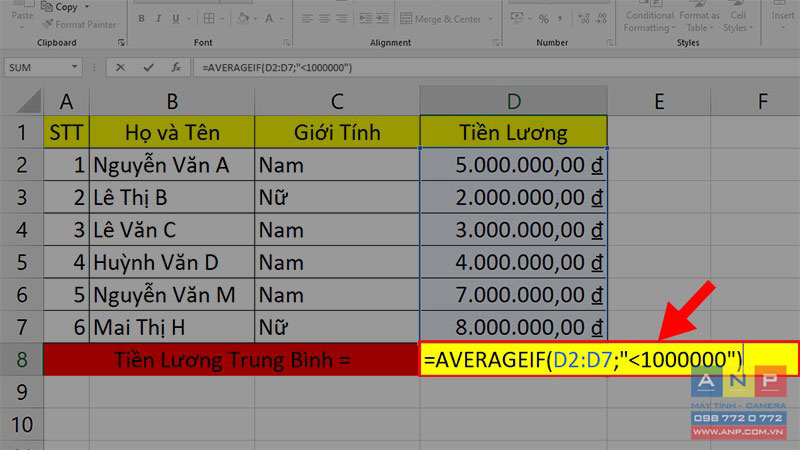Toggle Bold formatting in Font group

point(141,19)
